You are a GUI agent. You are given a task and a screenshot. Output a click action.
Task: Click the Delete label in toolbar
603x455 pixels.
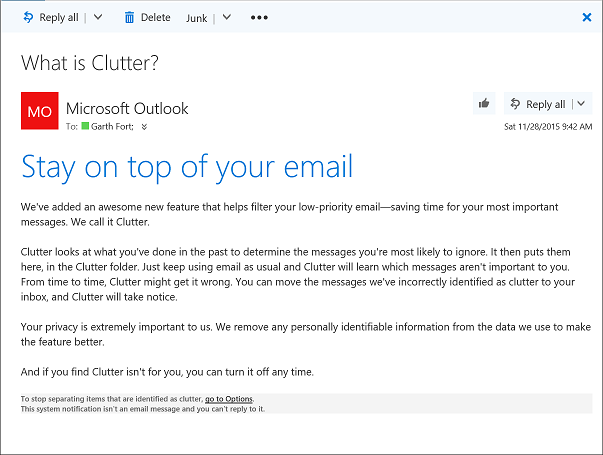coord(155,18)
